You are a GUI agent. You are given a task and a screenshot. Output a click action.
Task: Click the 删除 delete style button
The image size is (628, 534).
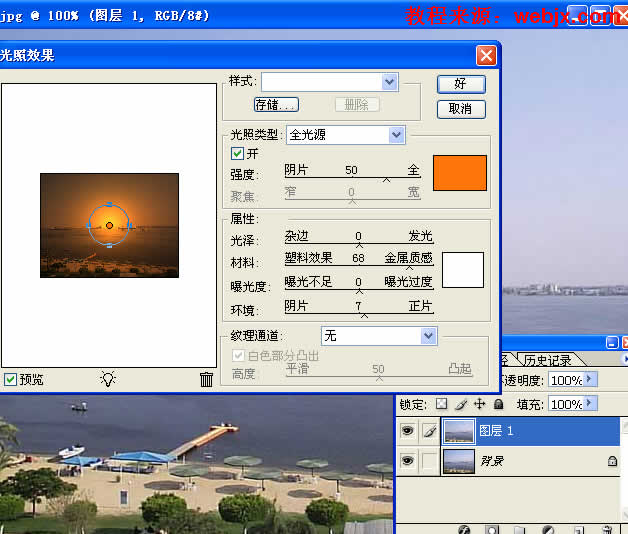coord(357,105)
